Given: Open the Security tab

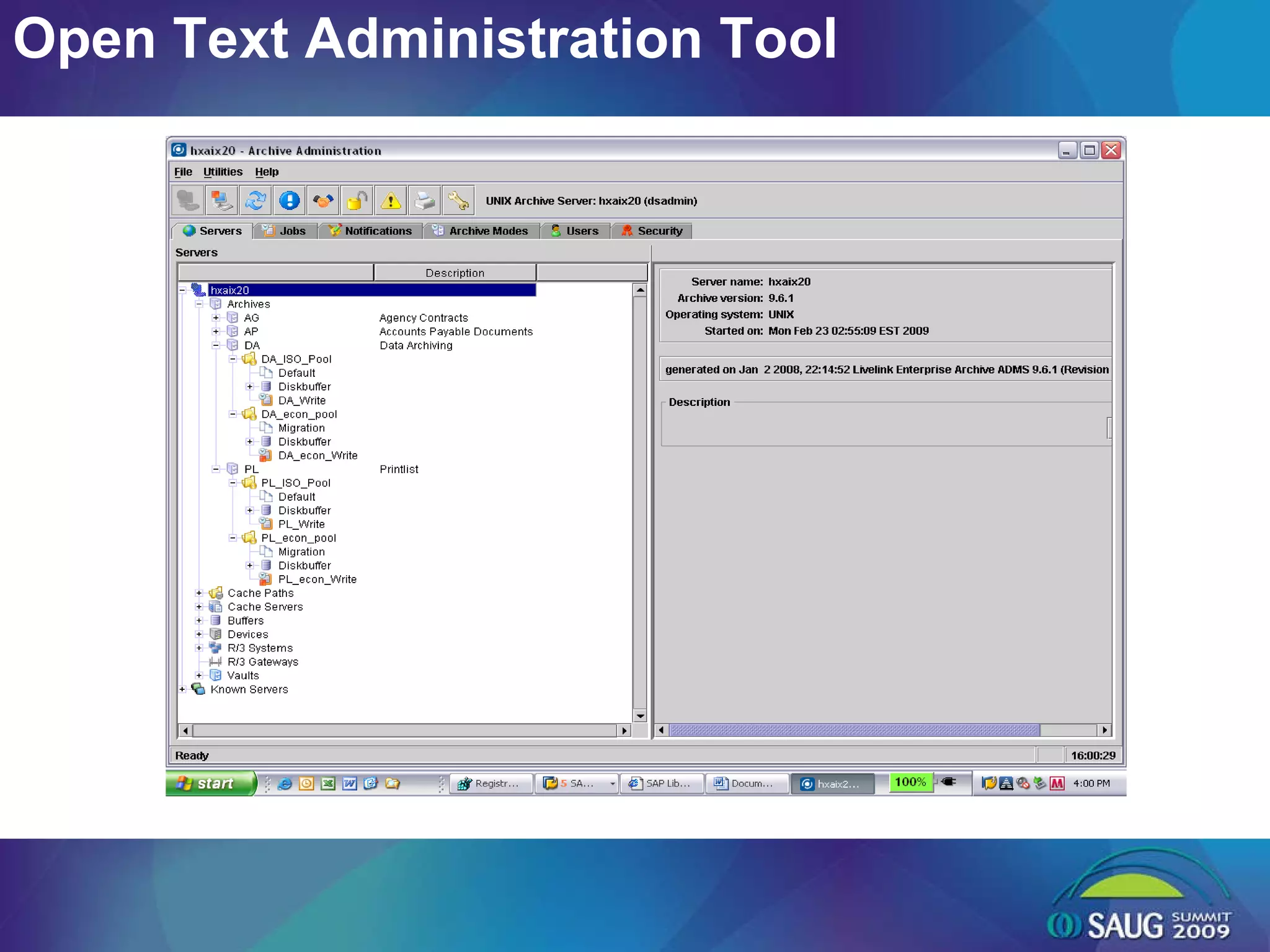Looking at the screenshot, I should pyautogui.click(x=651, y=231).
